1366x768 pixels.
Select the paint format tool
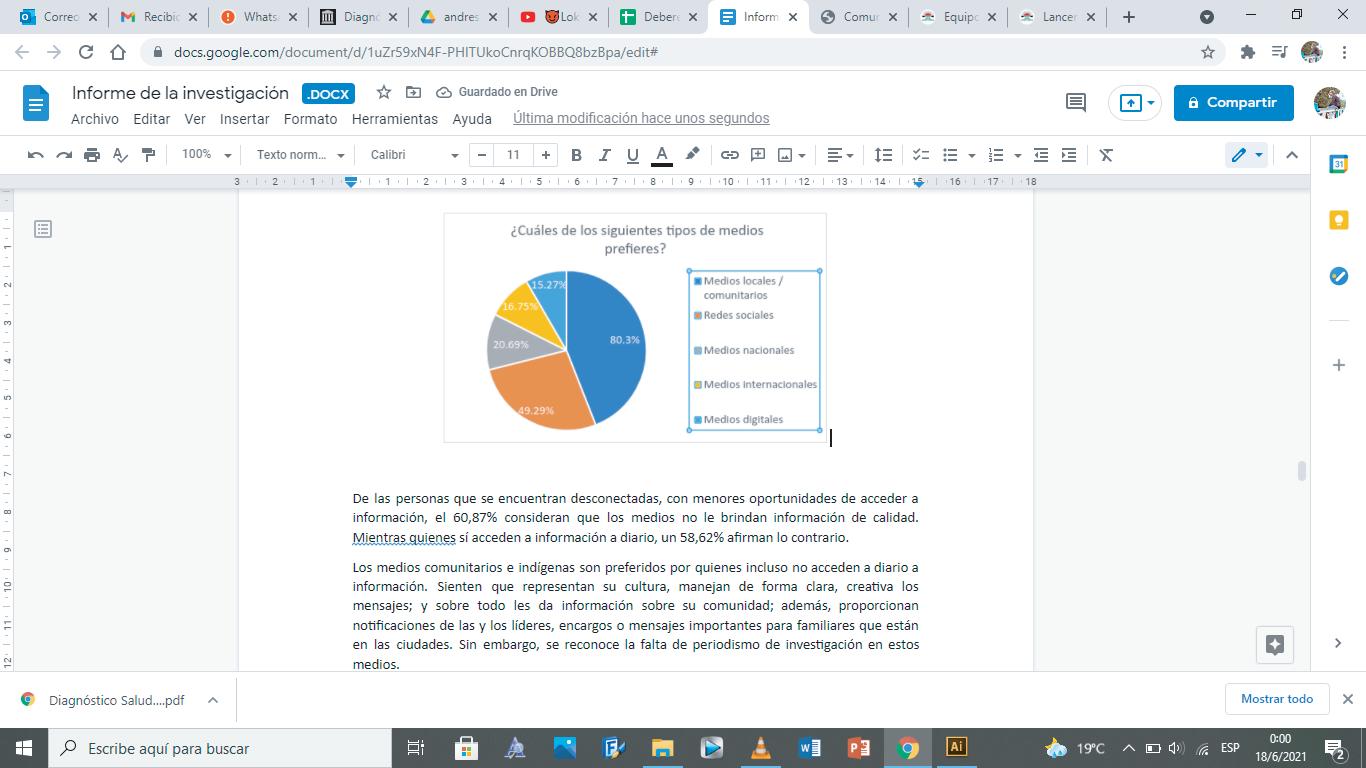click(x=148, y=155)
